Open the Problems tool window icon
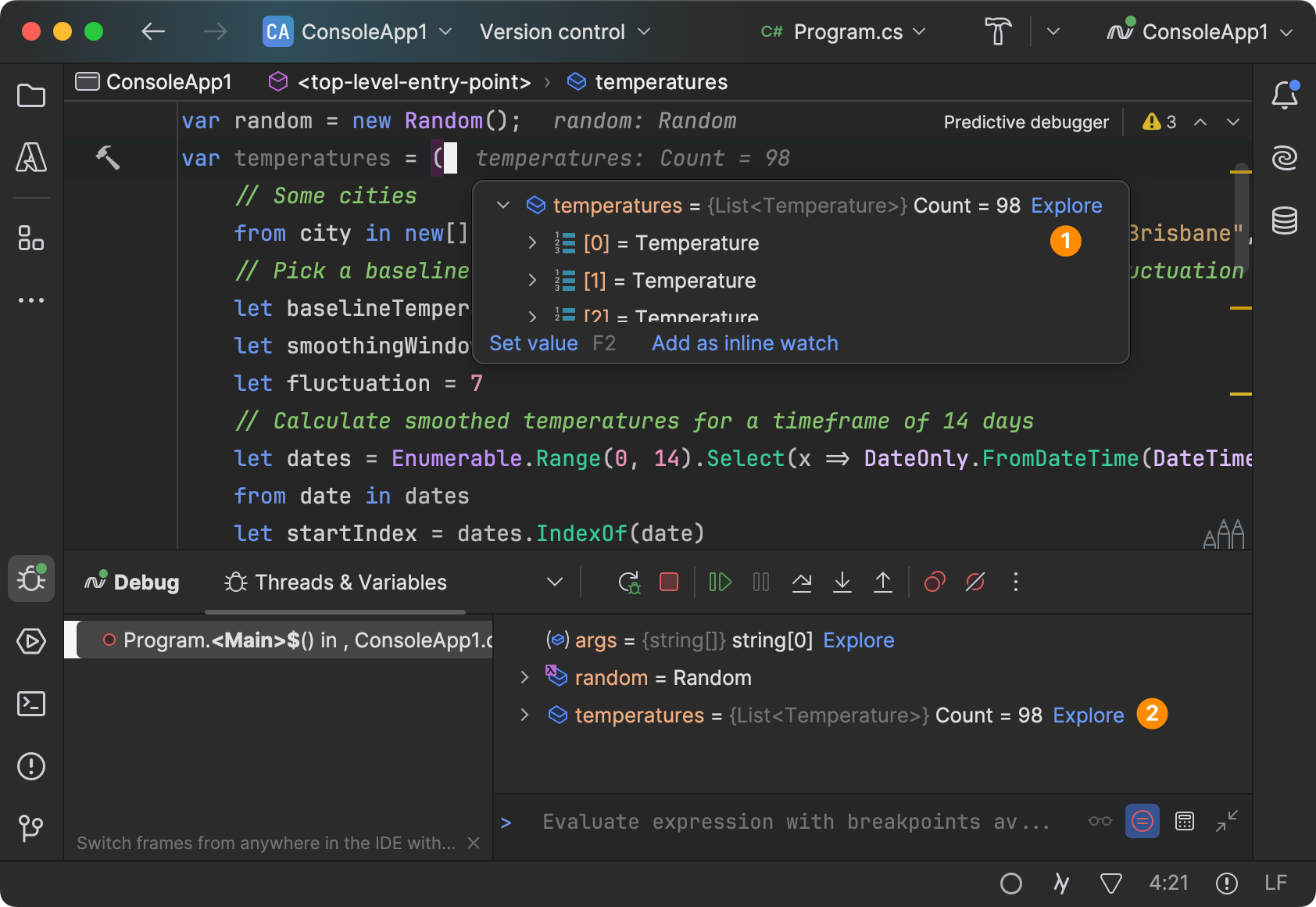 31,766
